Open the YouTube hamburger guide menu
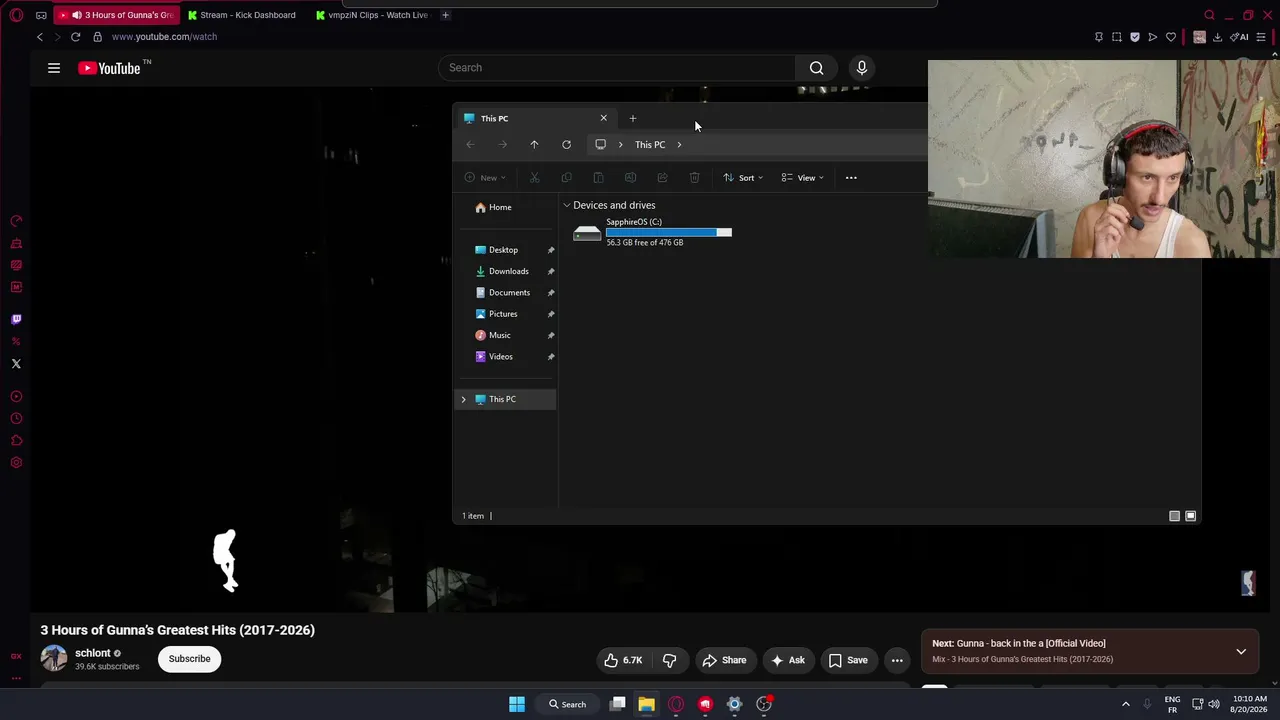The height and width of the screenshot is (720, 1280). click(54, 68)
